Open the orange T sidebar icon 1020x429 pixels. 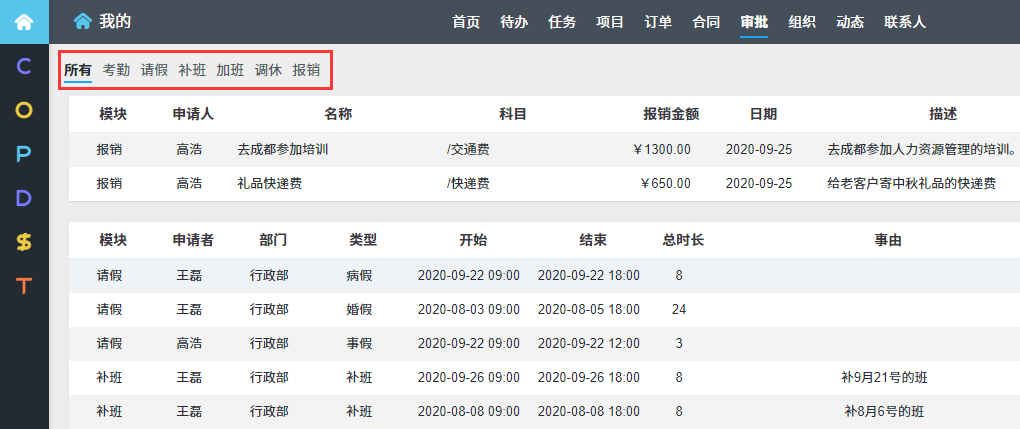(24, 286)
